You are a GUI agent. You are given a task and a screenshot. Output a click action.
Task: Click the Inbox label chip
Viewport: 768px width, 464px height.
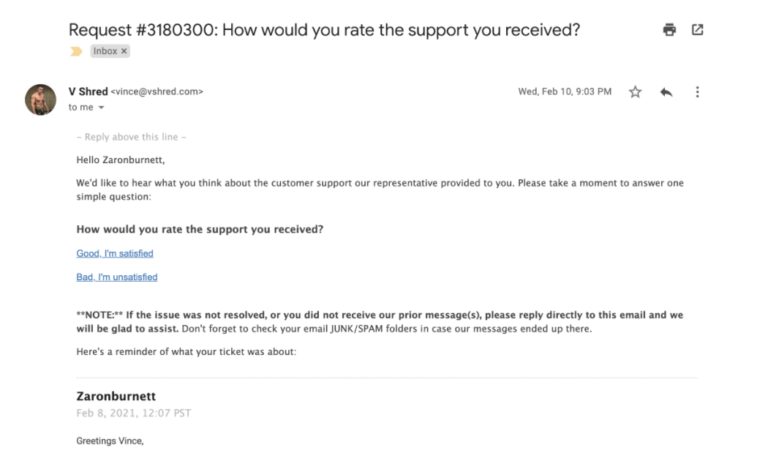point(105,51)
